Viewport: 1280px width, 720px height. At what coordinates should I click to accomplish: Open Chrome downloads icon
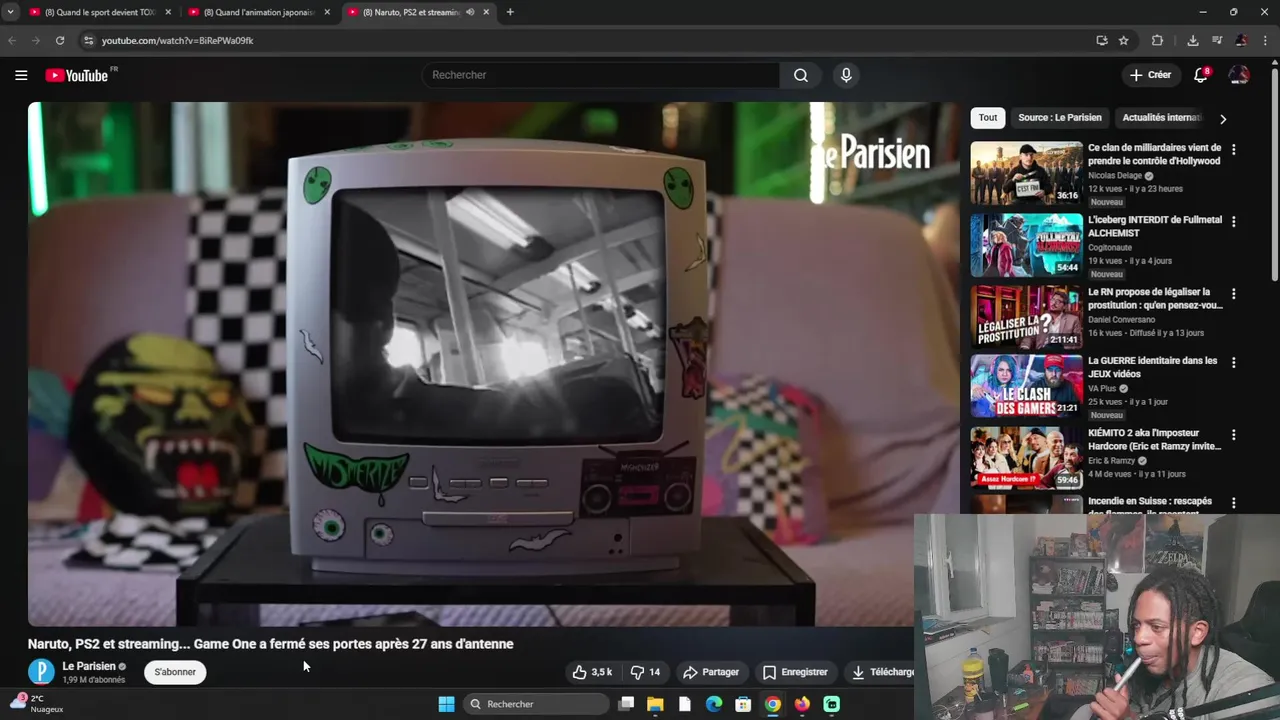(x=1193, y=40)
